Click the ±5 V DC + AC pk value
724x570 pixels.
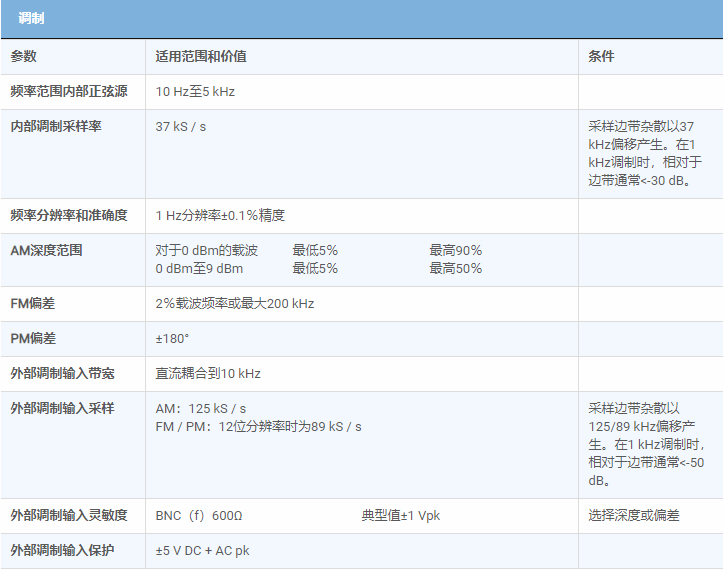(203, 551)
